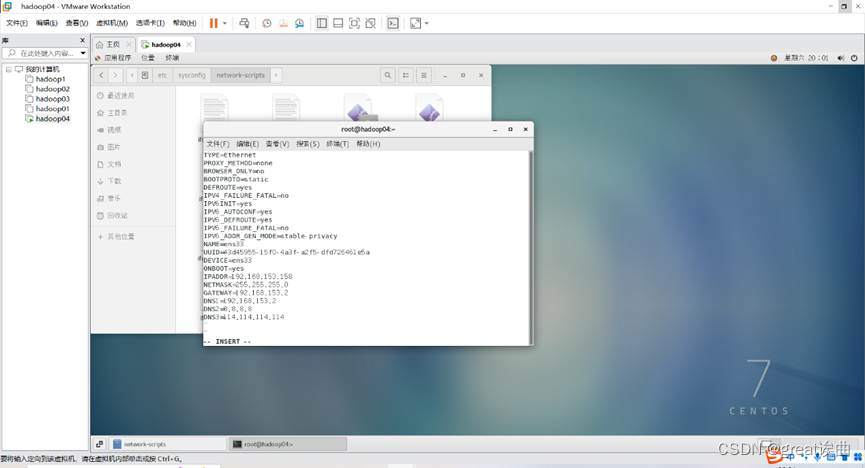865x468 pixels.
Task: Open terminal 搜索(S) menu
Action: [x=307, y=143]
